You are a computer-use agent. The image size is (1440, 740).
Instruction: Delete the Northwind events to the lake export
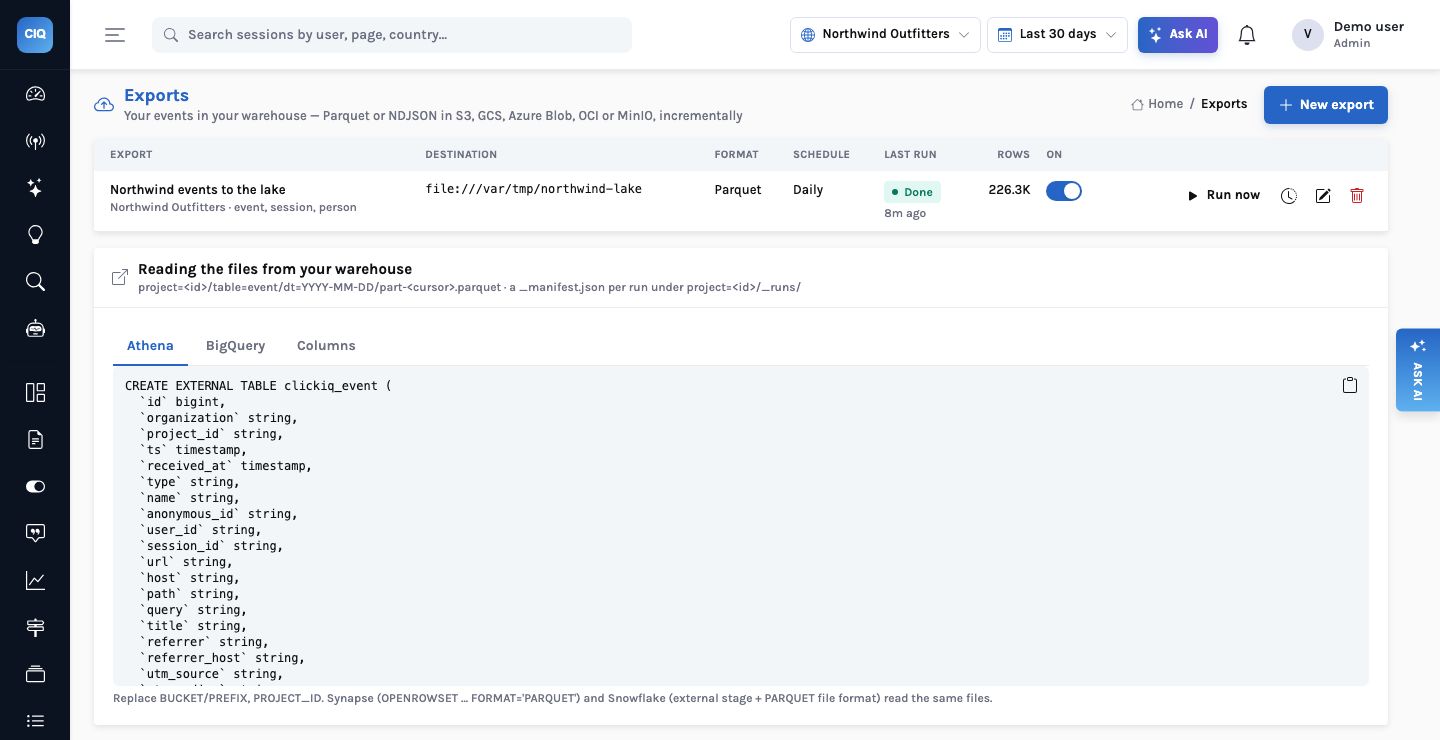click(x=1357, y=196)
